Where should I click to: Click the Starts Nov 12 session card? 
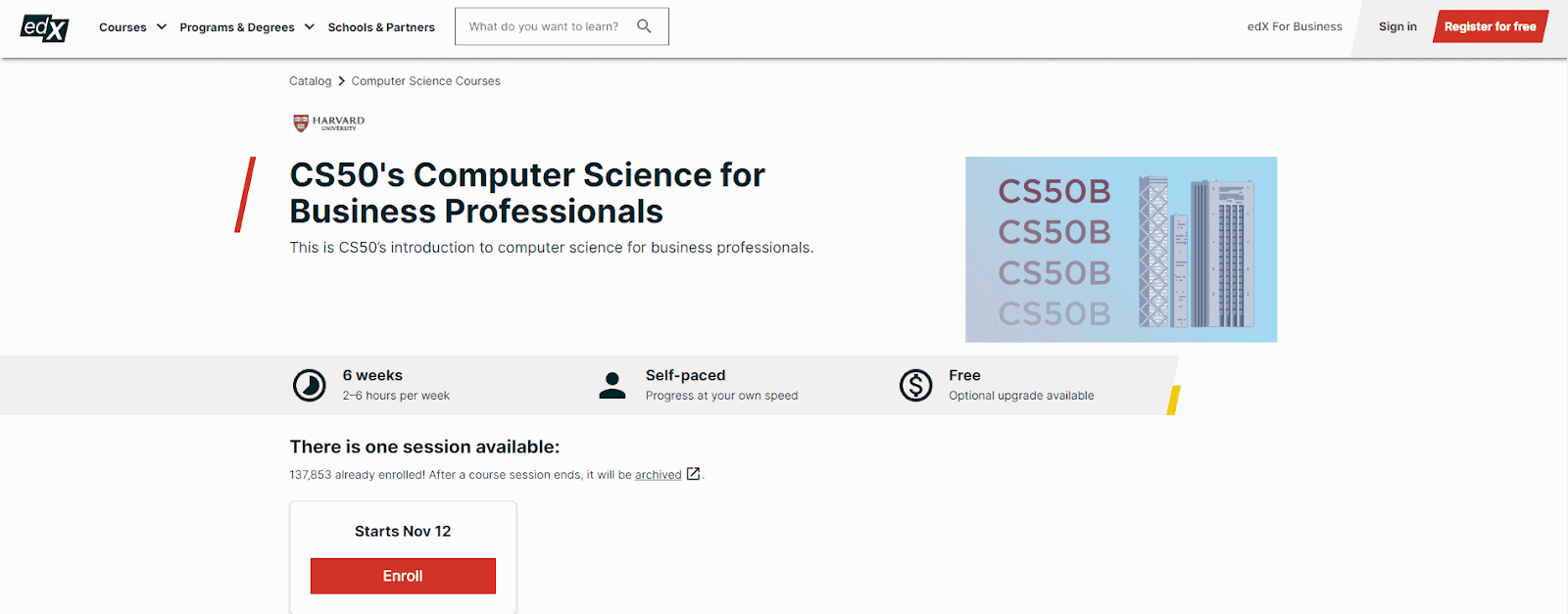coord(402,531)
